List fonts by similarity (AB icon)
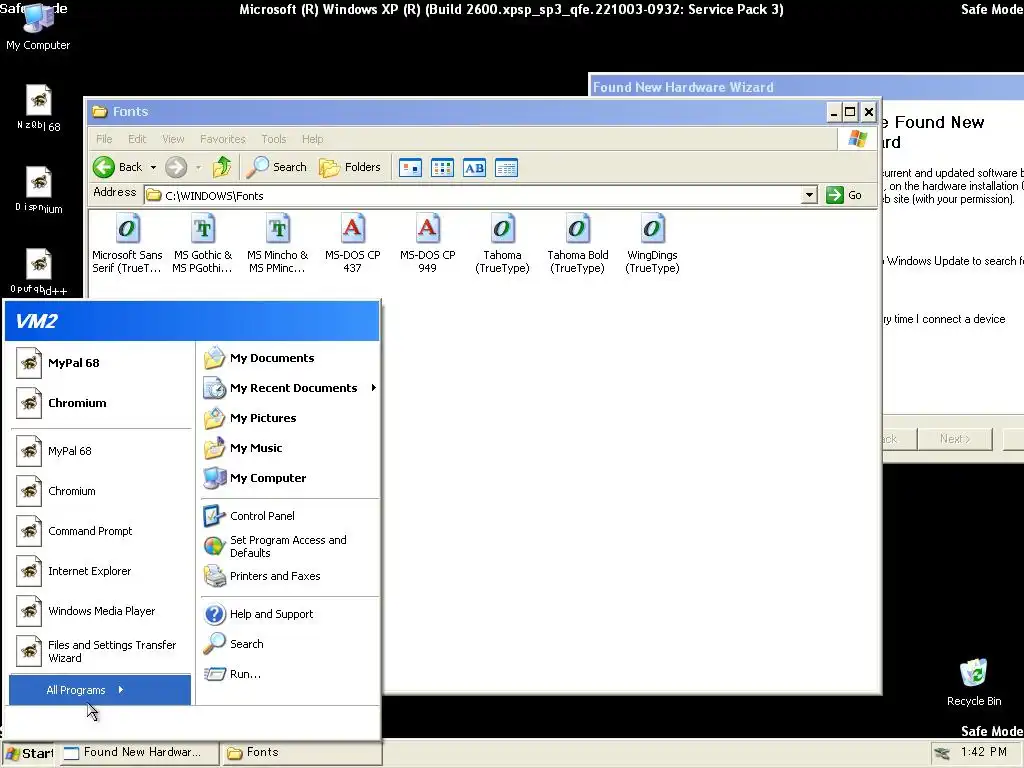Image resolution: width=1024 pixels, height=768 pixels. click(x=474, y=168)
